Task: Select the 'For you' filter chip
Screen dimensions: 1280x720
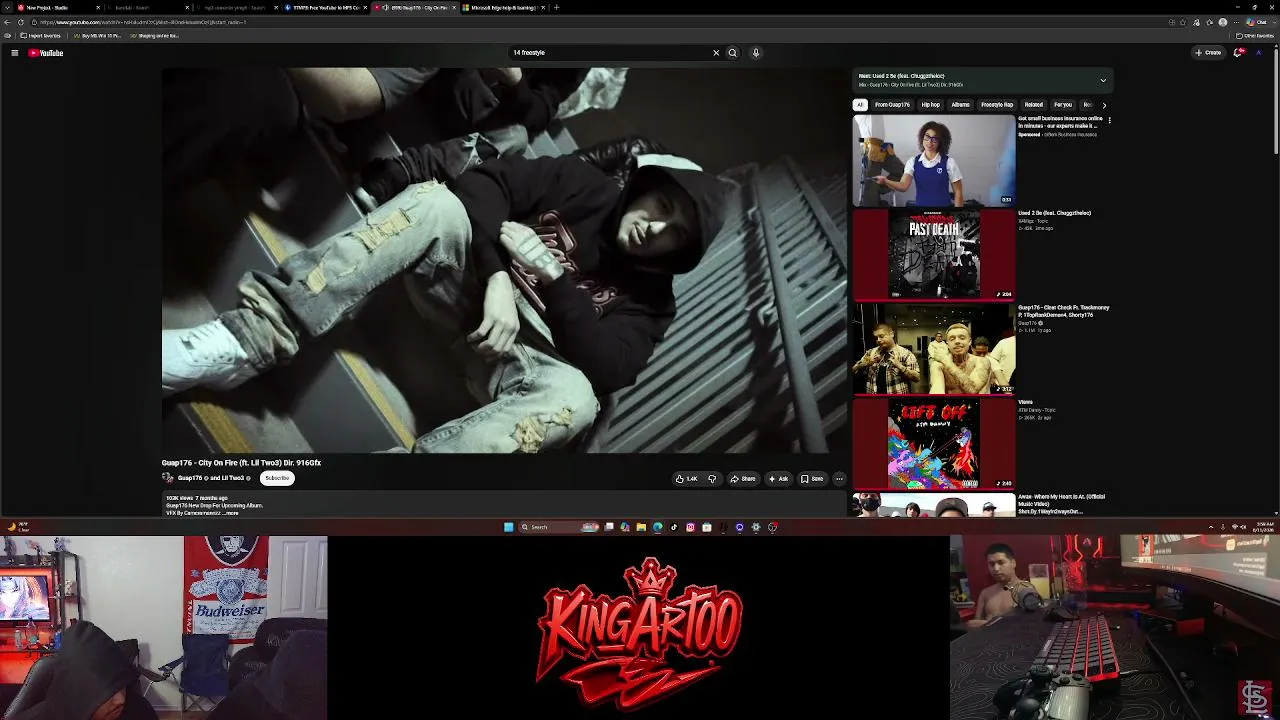Action: [1063, 105]
